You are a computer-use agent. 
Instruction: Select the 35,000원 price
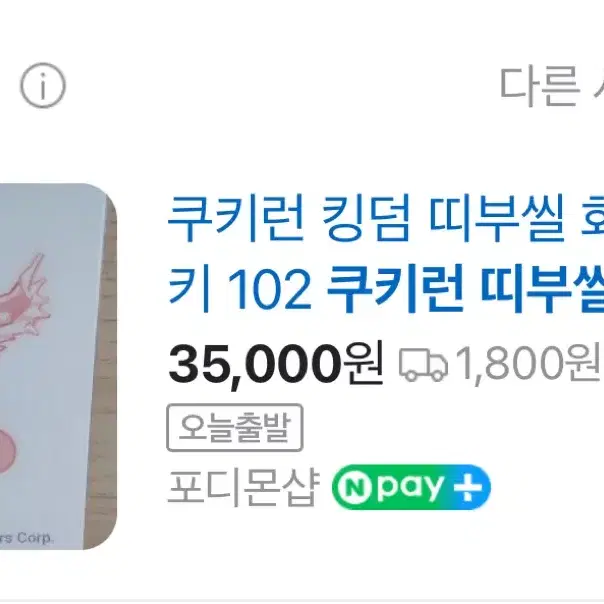[x=276, y=364]
